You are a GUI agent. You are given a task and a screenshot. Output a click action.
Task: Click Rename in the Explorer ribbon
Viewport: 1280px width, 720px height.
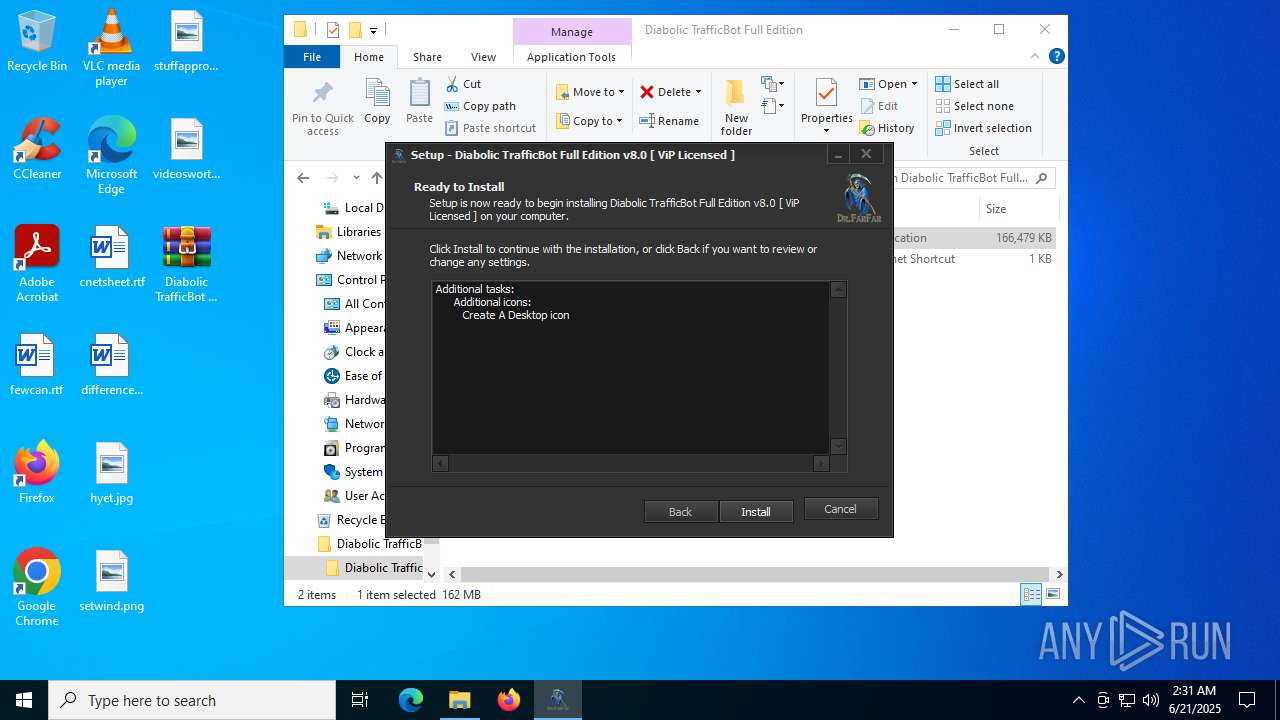(x=669, y=121)
